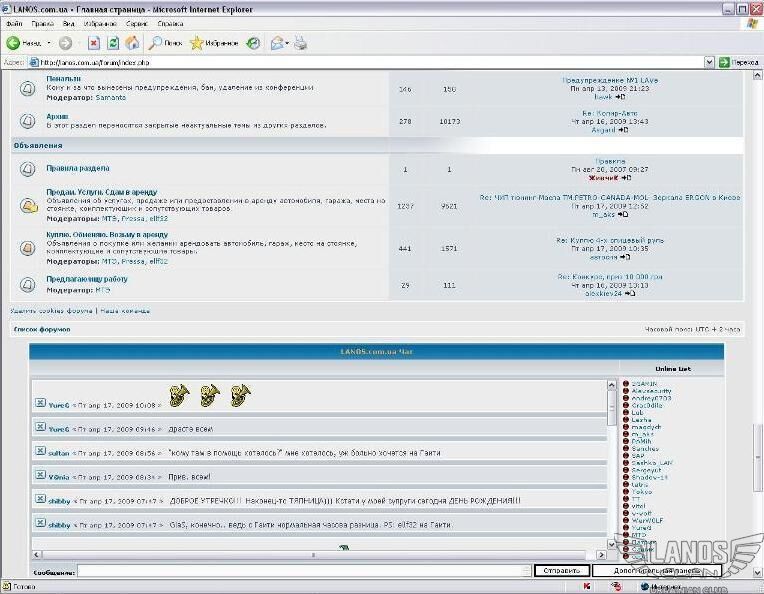Click the delete icon beside sultan's chat message

point(39,452)
